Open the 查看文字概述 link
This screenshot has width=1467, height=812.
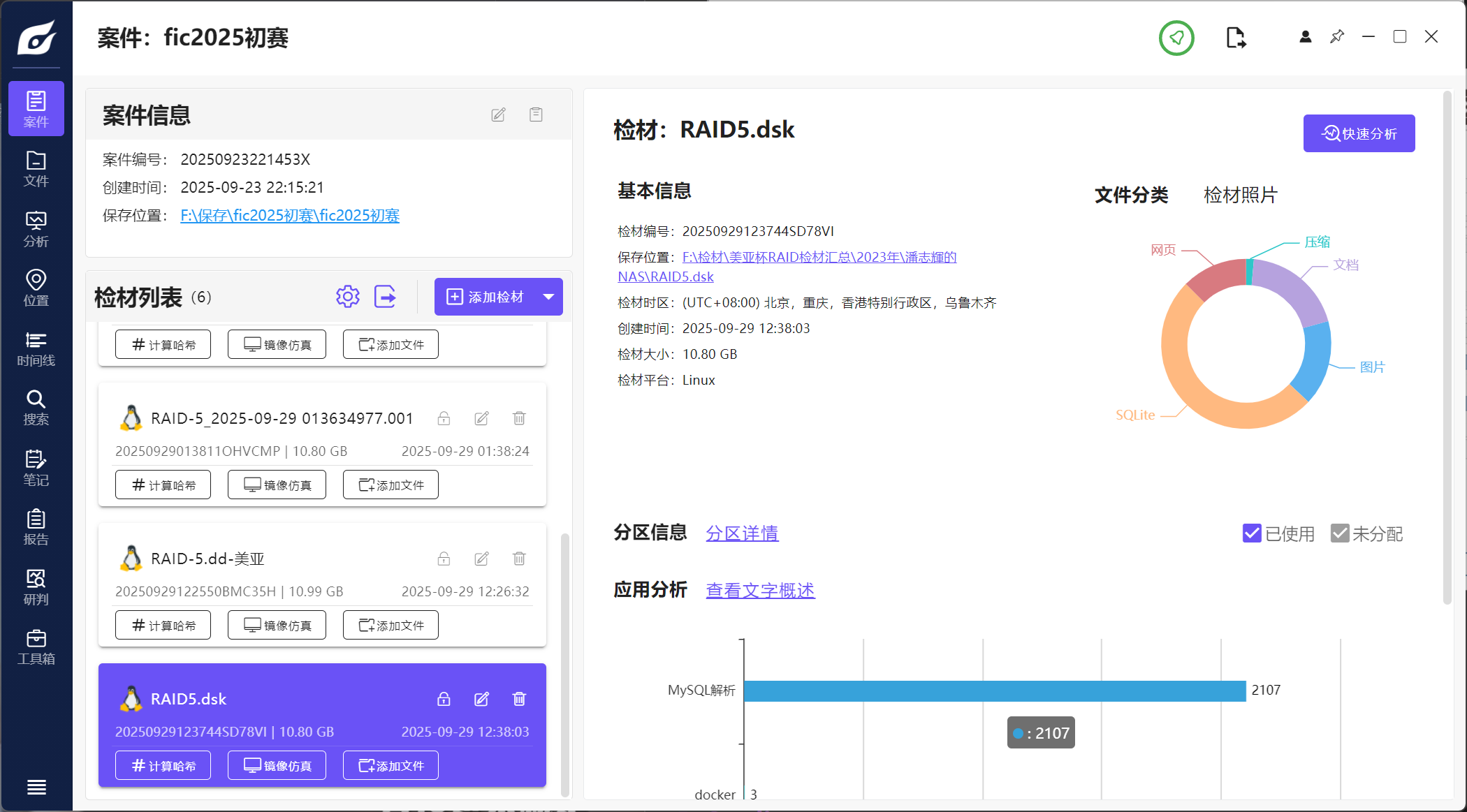760,591
